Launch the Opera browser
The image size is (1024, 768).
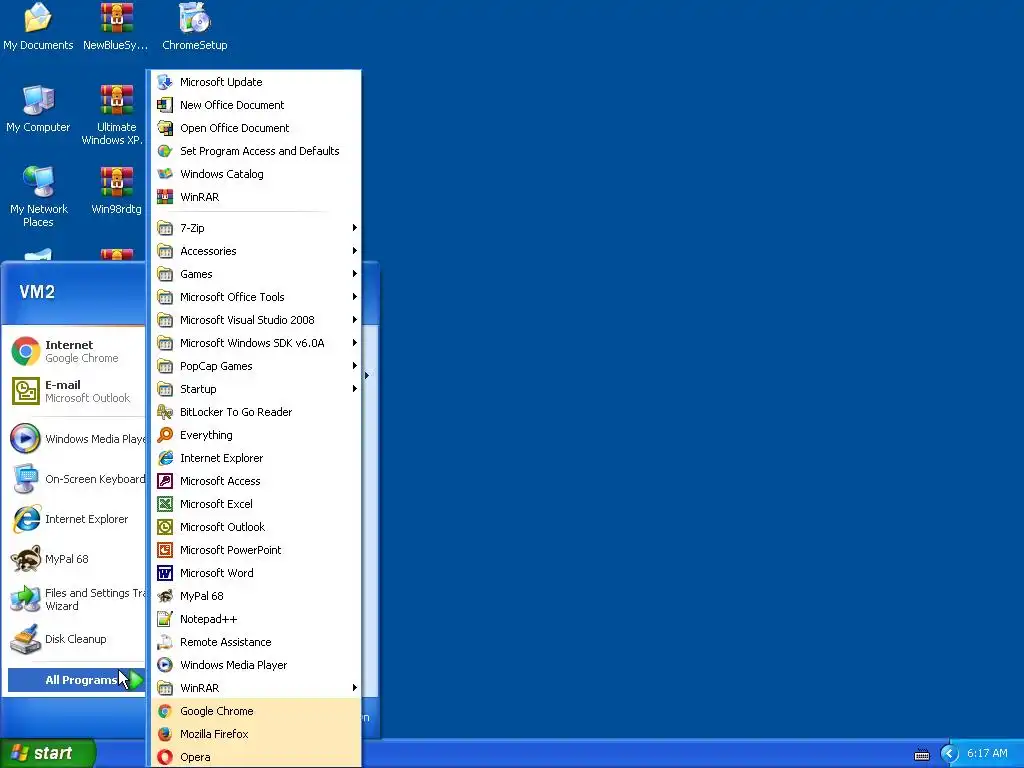pyautogui.click(x=255, y=757)
